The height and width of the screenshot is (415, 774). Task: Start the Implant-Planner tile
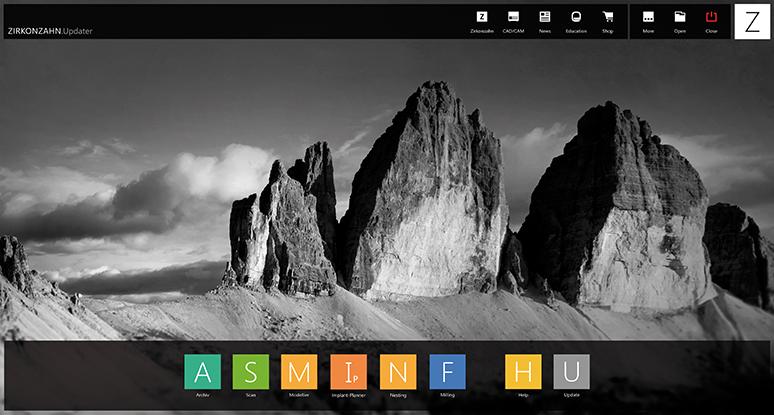pyautogui.click(x=348, y=372)
